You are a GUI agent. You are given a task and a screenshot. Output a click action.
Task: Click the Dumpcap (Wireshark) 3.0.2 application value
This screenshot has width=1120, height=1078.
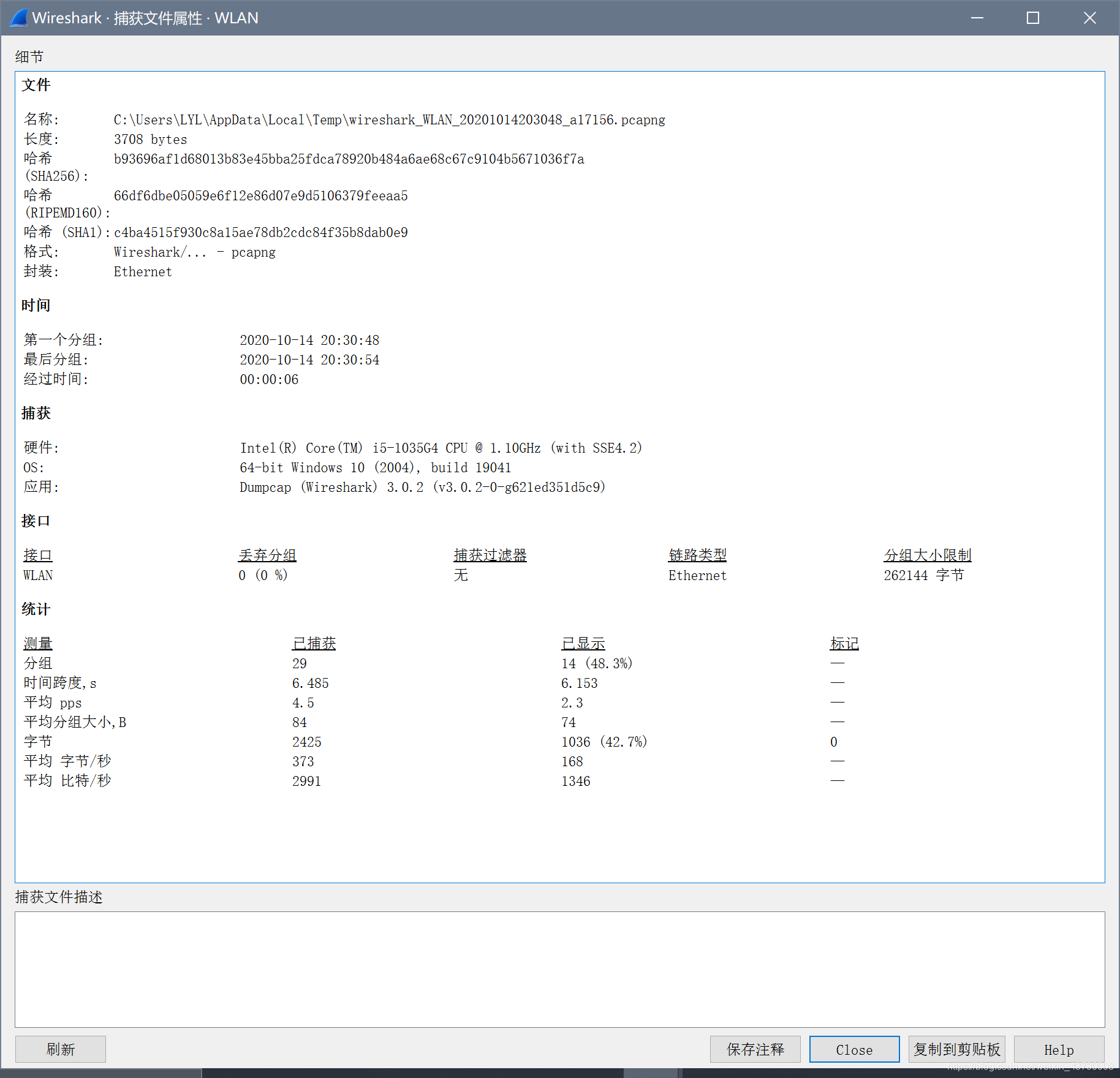tap(422, 487)
